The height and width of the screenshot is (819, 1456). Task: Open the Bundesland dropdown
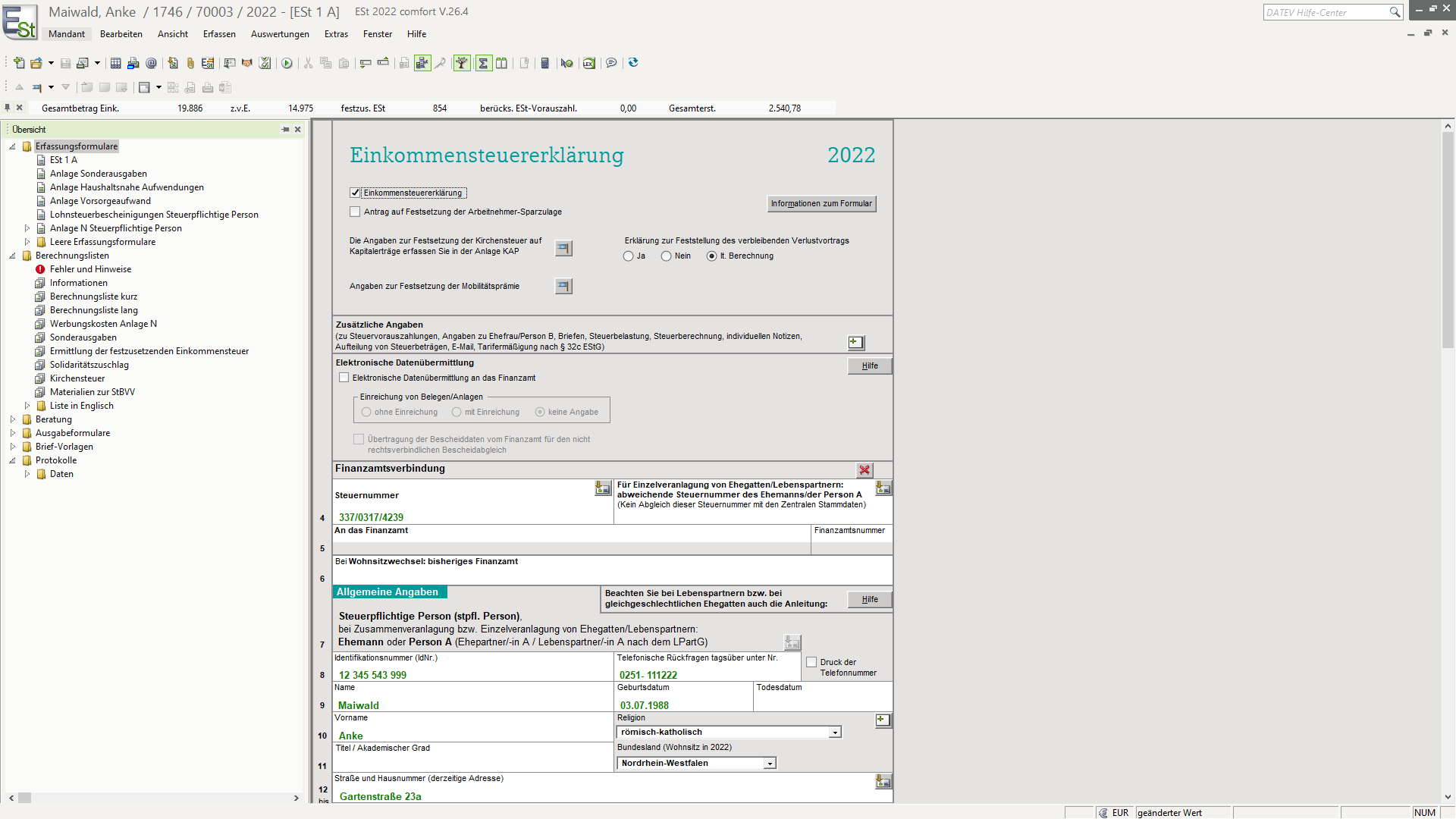[x=770, y=764]
